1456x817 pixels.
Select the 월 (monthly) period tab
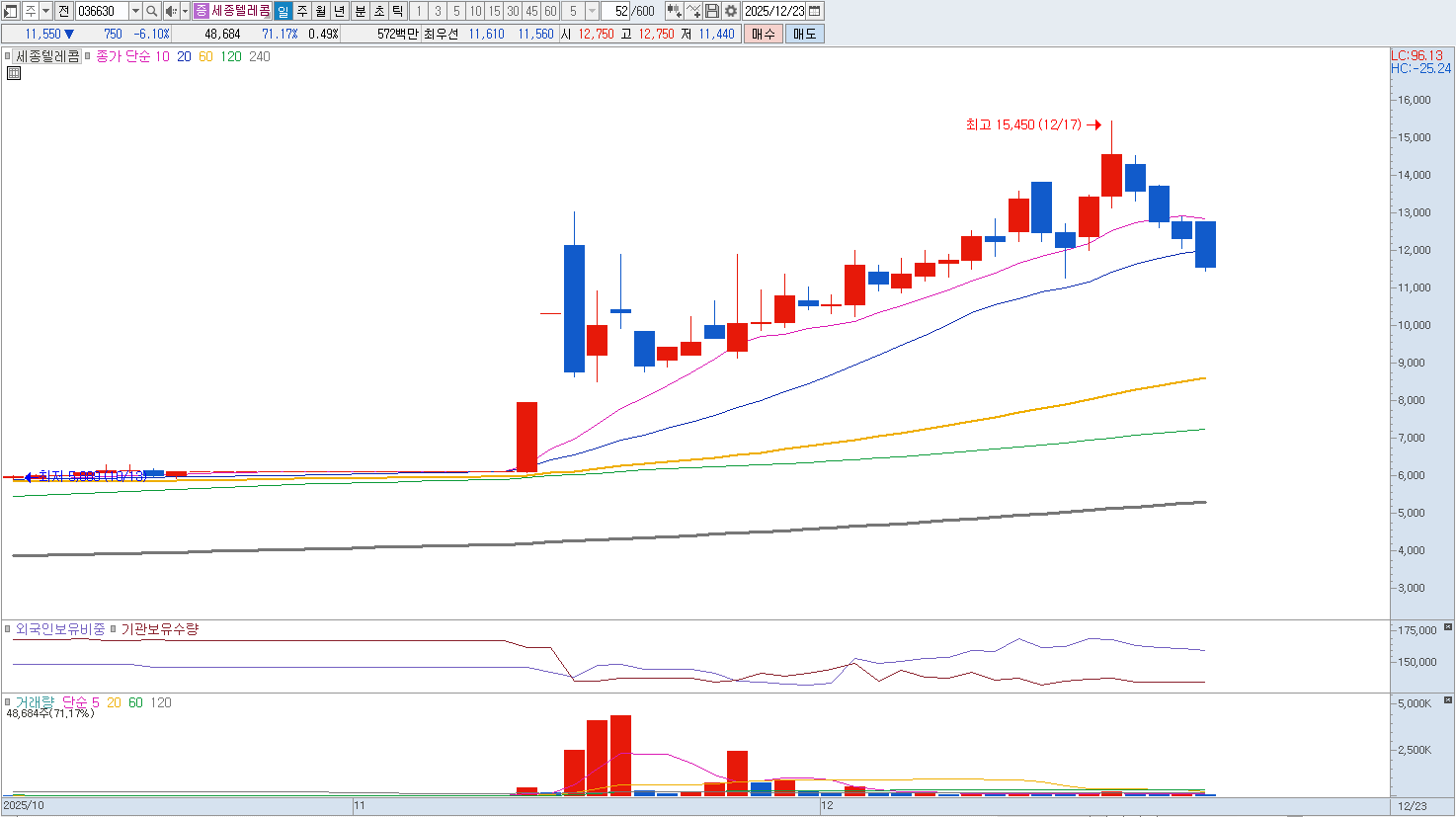(x=321, y=11)
